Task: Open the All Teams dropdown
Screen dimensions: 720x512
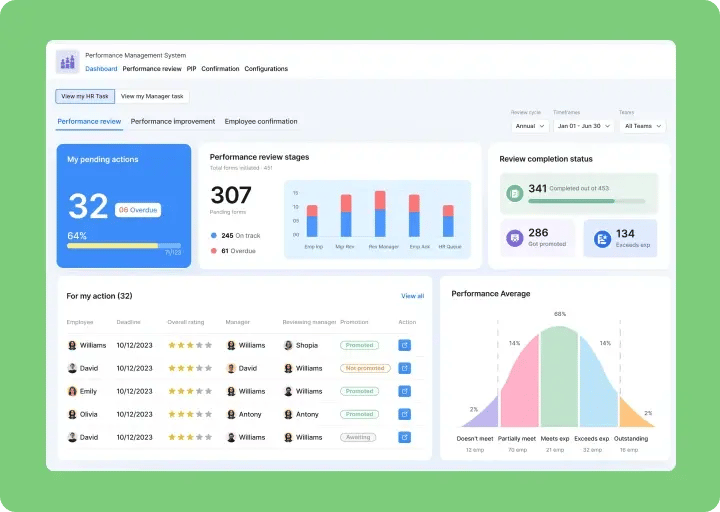Action: point(643,126)
